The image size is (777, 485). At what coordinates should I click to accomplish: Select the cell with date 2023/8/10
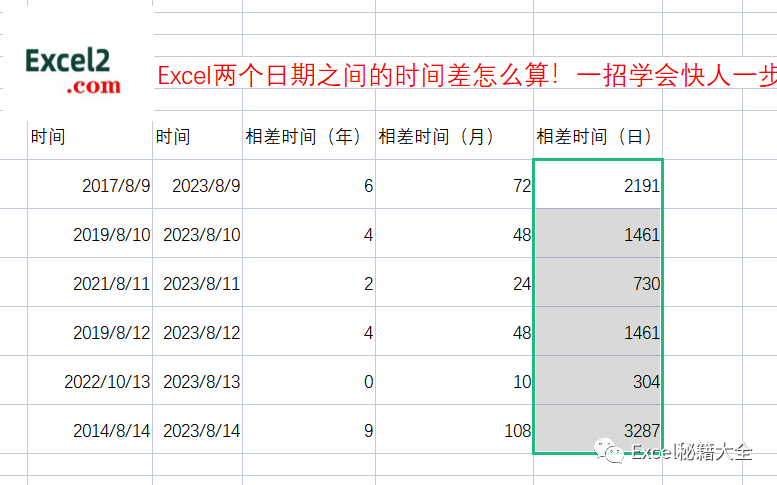(x=198, y=233)
